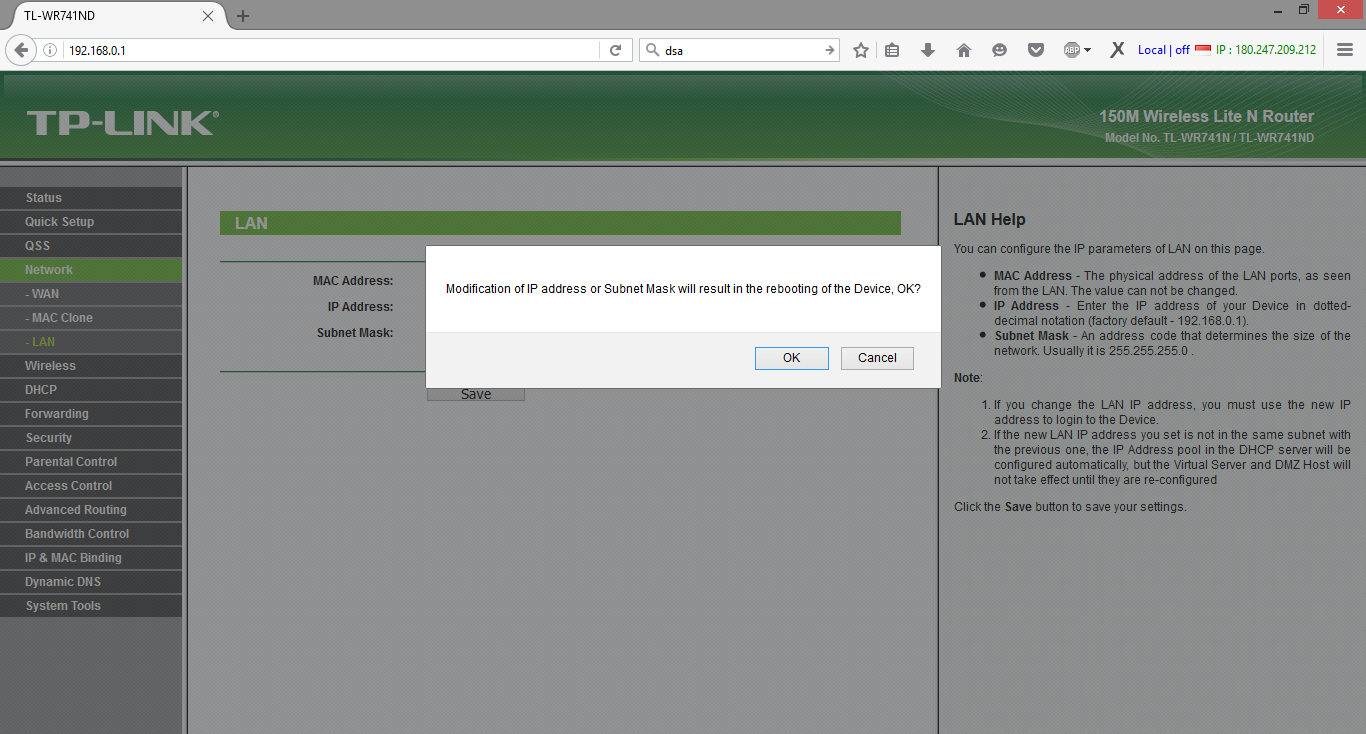Open the downloads arrow icon
Viewport: 1366px width, 734px height.
click(x=928, y=50)
